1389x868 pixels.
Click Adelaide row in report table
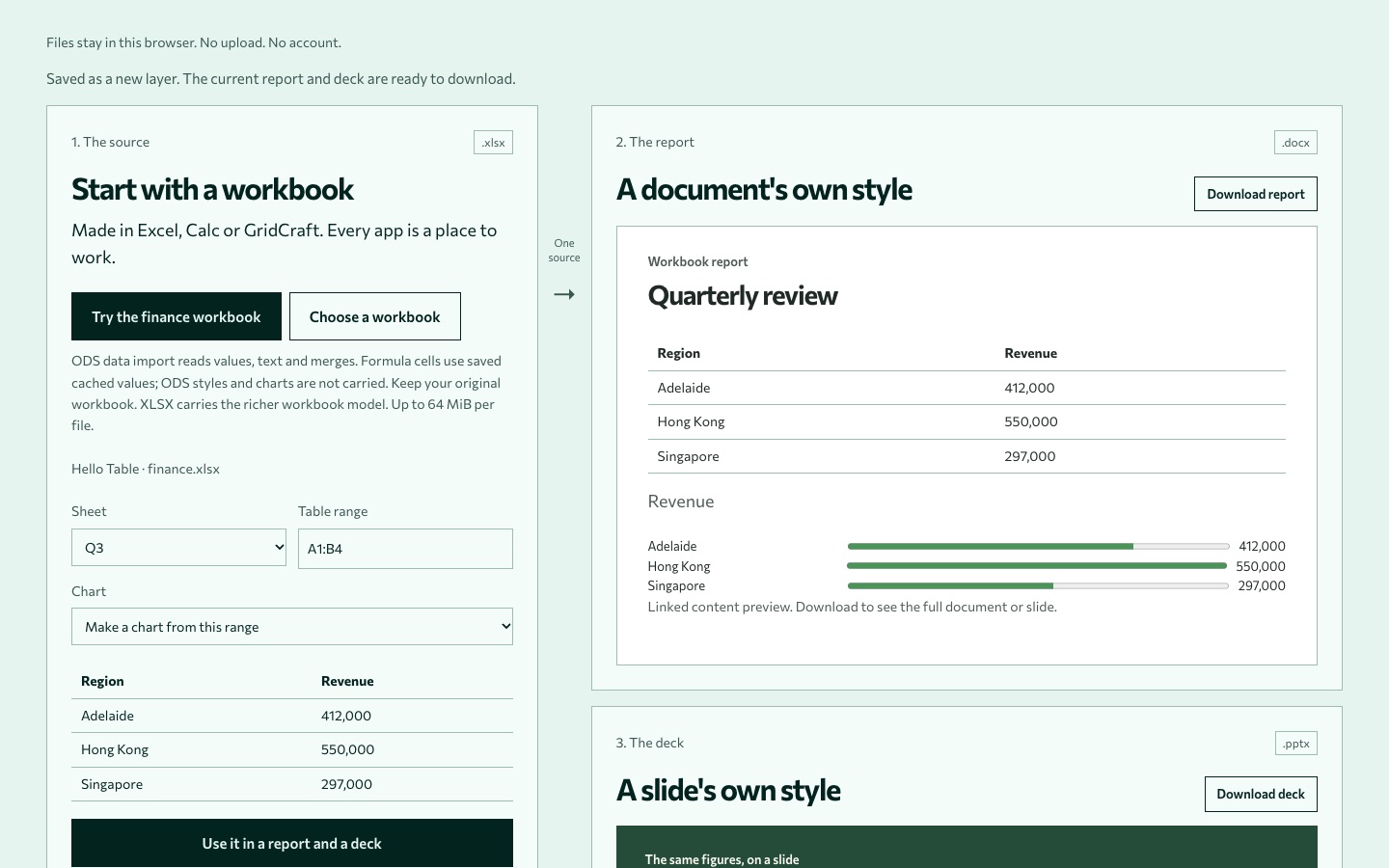click(x=967, y=388)
